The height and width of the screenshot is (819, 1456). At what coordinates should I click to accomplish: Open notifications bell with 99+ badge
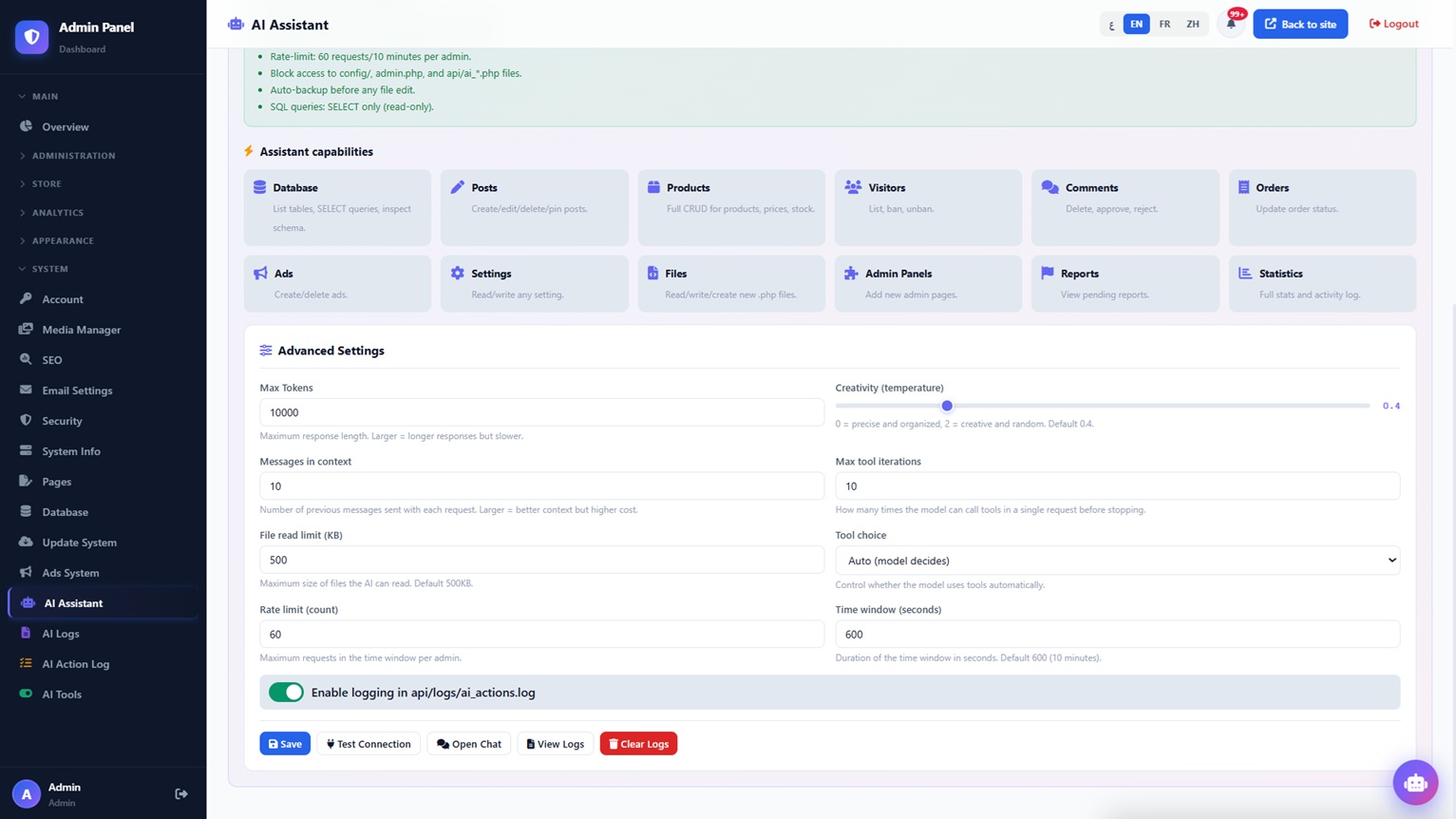coord(1231,24)
